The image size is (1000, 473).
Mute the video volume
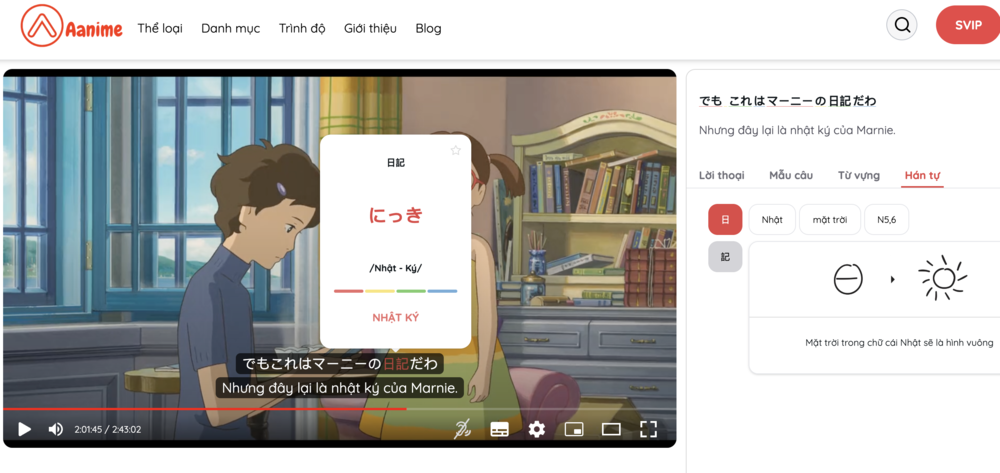[x=56, y=429]
